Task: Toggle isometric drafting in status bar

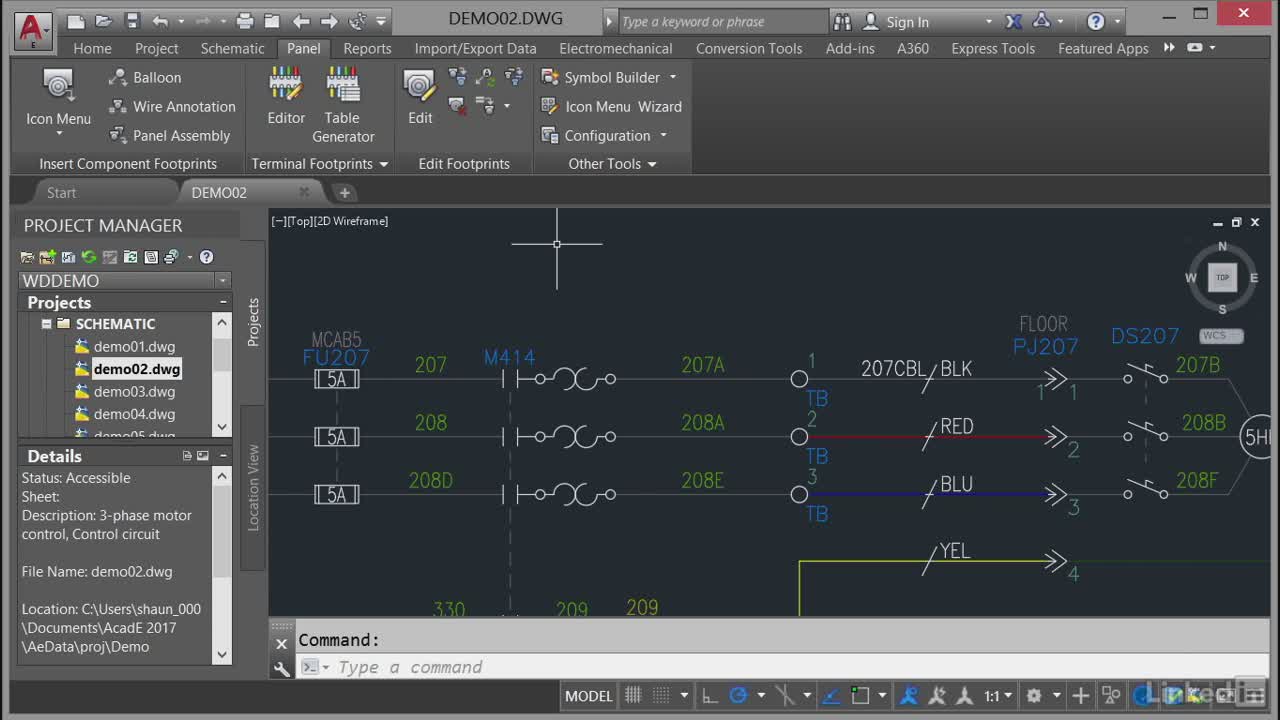Action: click(786, 695)
